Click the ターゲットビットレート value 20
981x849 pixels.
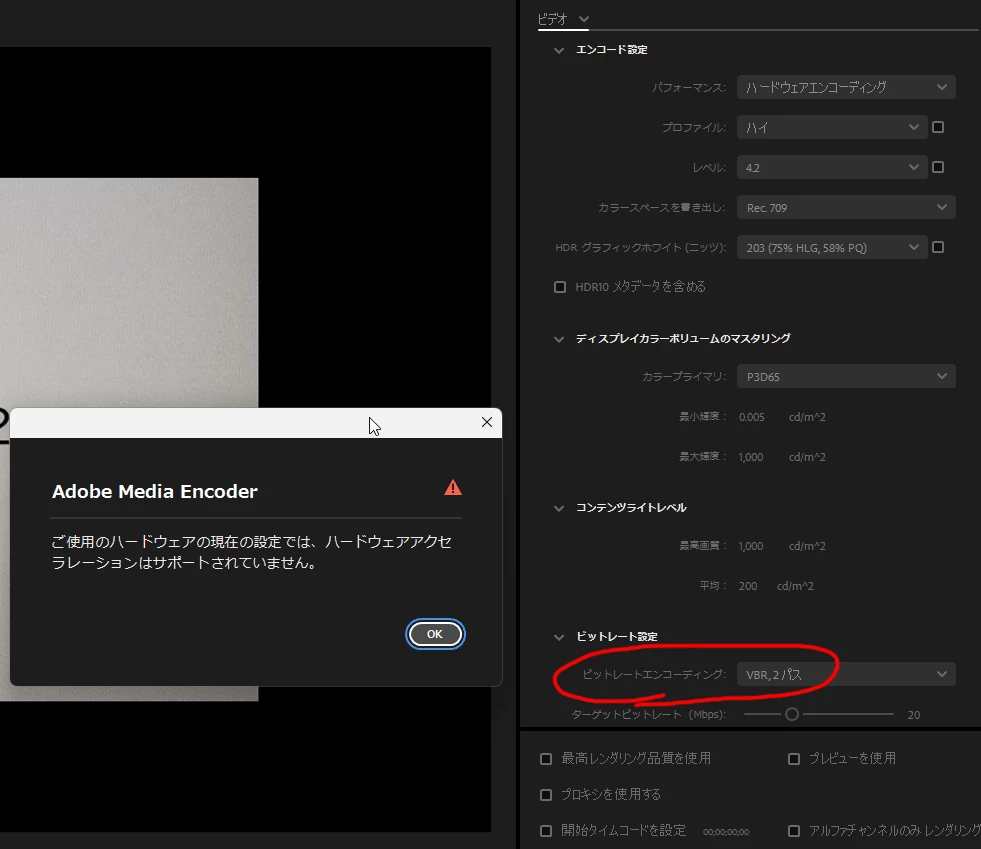click(x=913, y=714)
